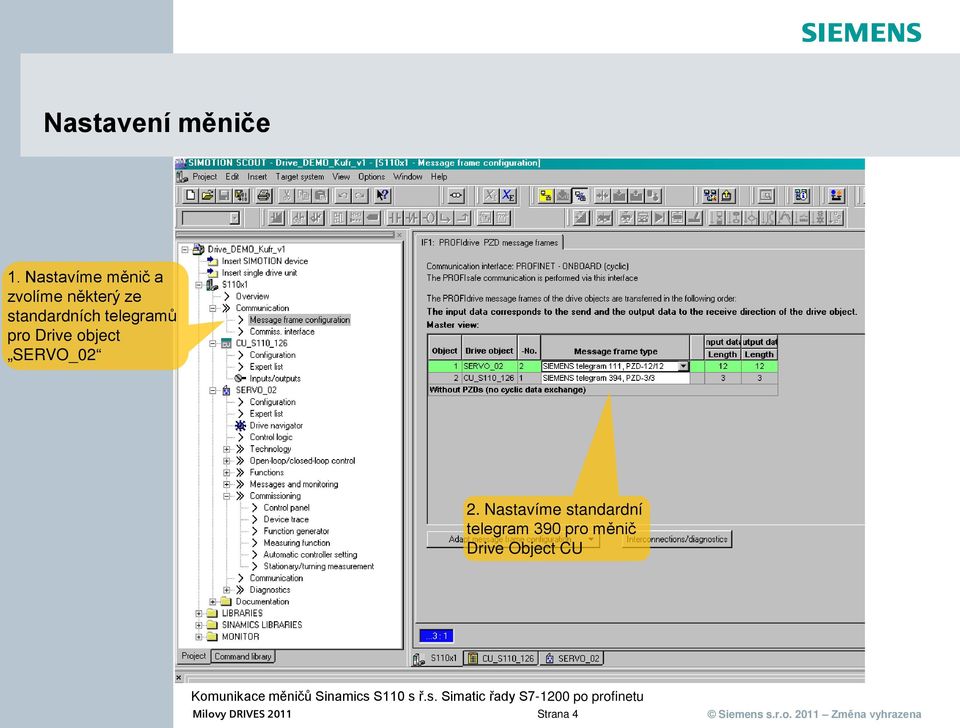Collapse the Drive_DEMO_Kufr_v1 project node
960x728 pixels.
[x=184, y=249]
